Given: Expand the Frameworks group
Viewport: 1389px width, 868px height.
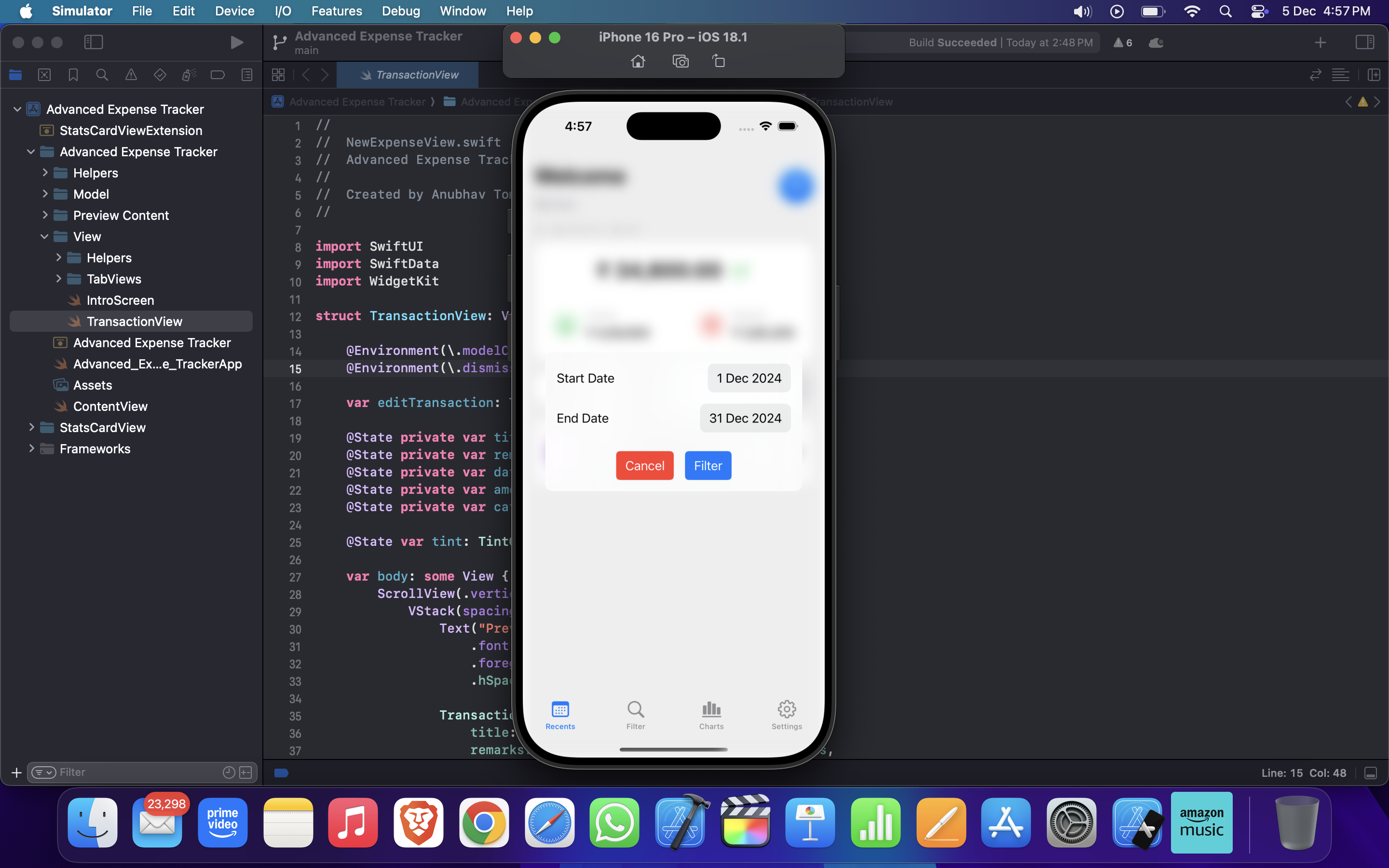Looking at the screenshot, I should coord(31,448).
